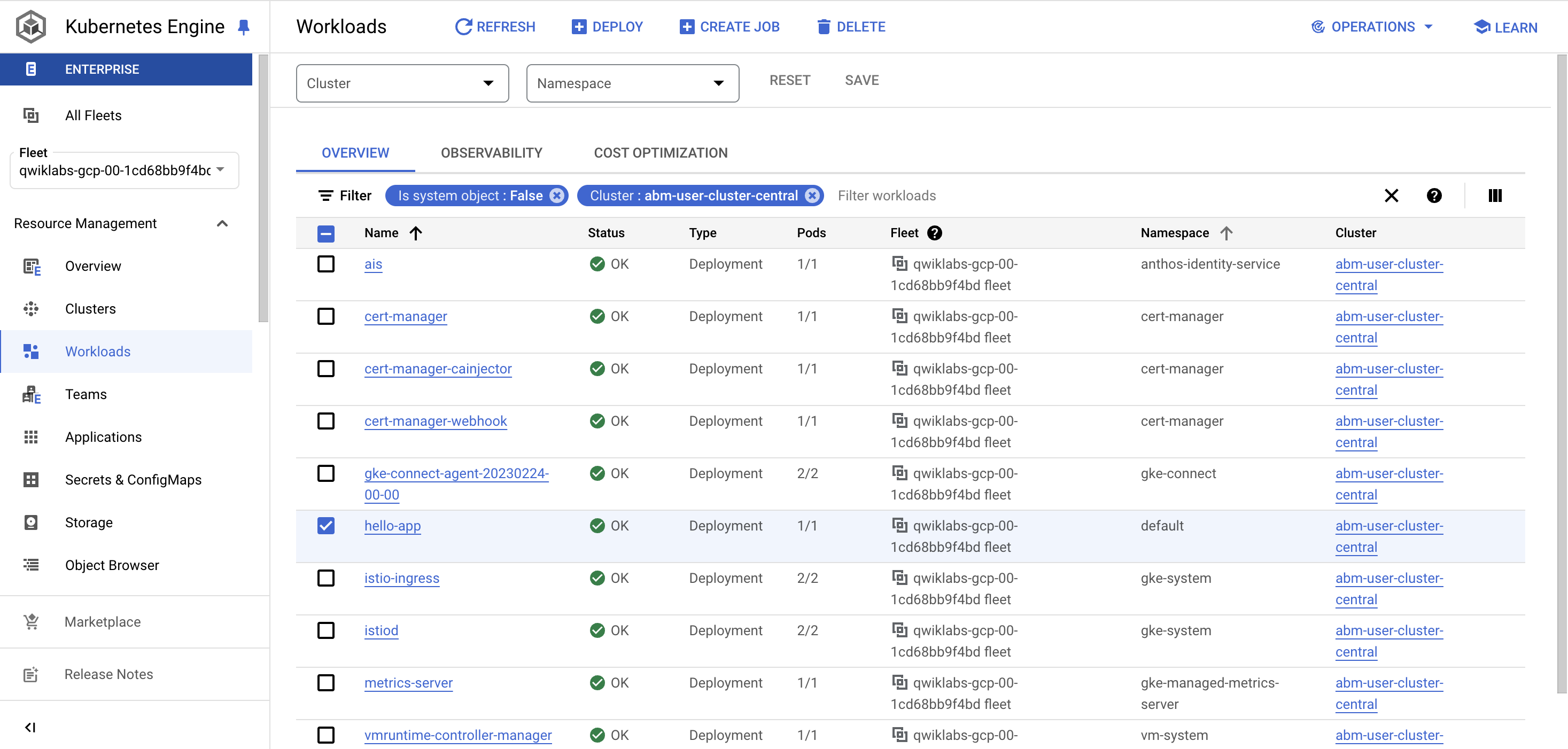Viewport: 1568px width, 749px height.
Task: Remove the 'Cluster : abm-user-cluster-central' filter chip
Action: pos(812,196)
